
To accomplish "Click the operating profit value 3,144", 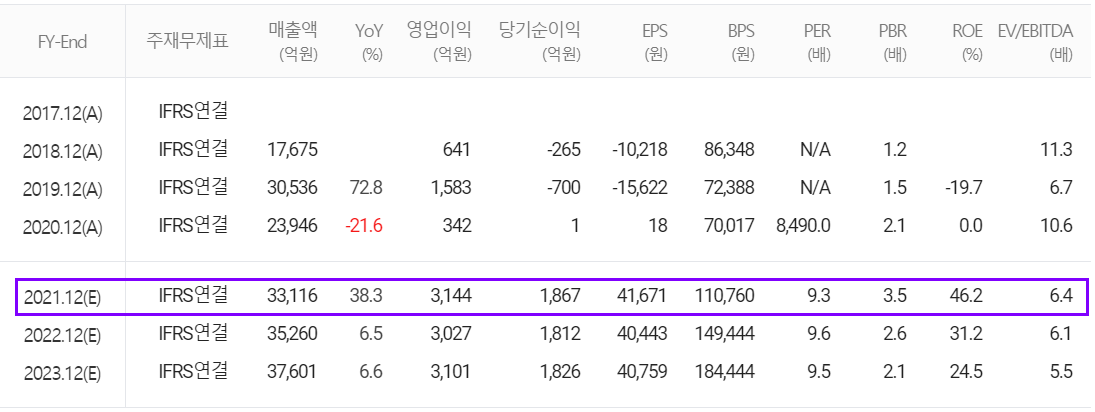I will click(452, 296).
